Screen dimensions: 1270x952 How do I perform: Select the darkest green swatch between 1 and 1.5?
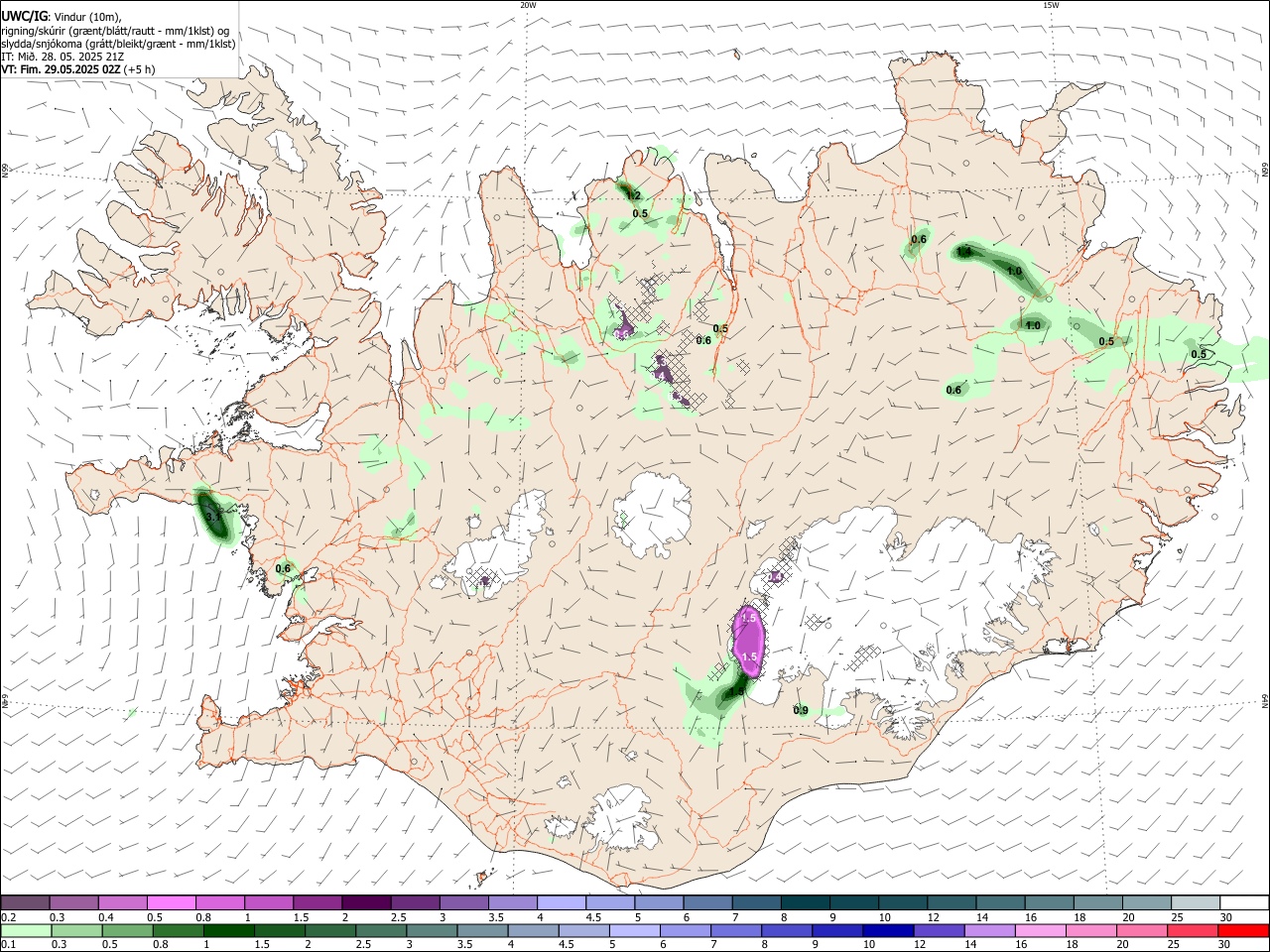tap(227, 930)
